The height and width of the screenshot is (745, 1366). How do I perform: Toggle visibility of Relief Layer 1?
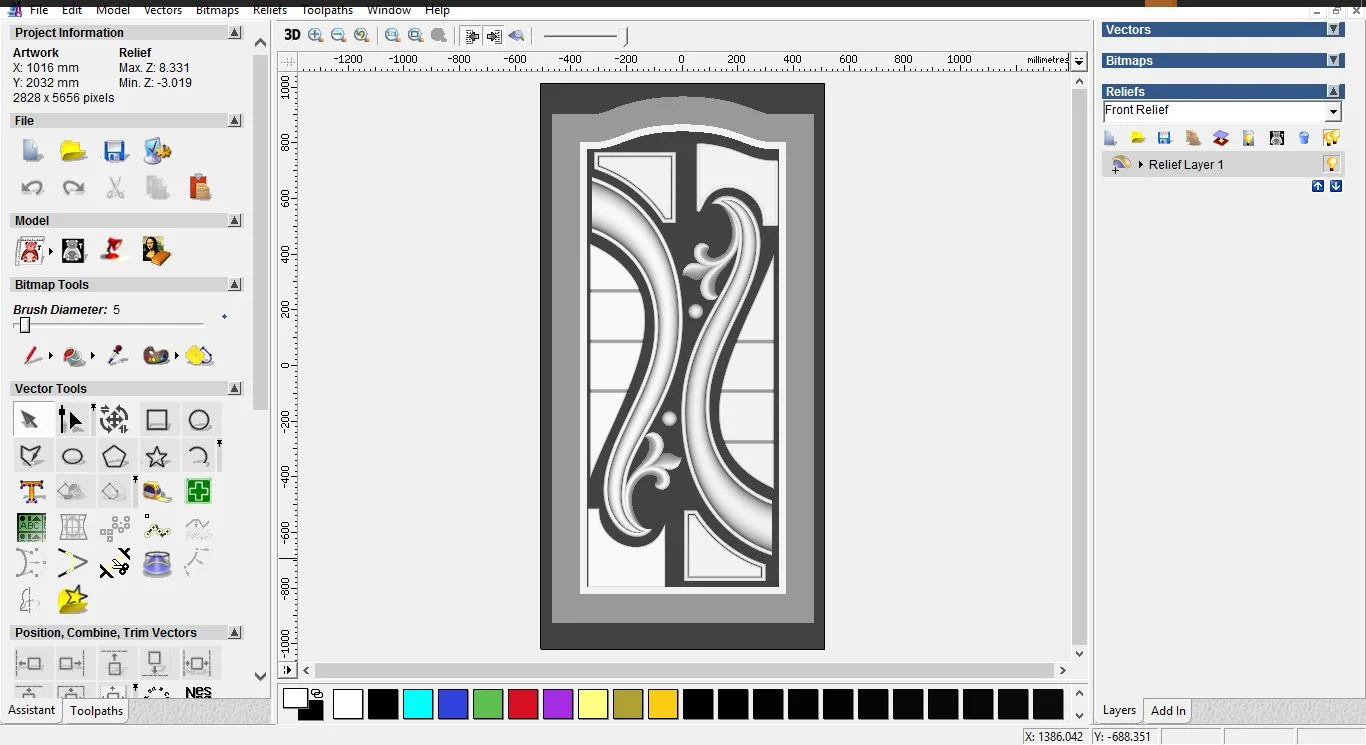1333,163
